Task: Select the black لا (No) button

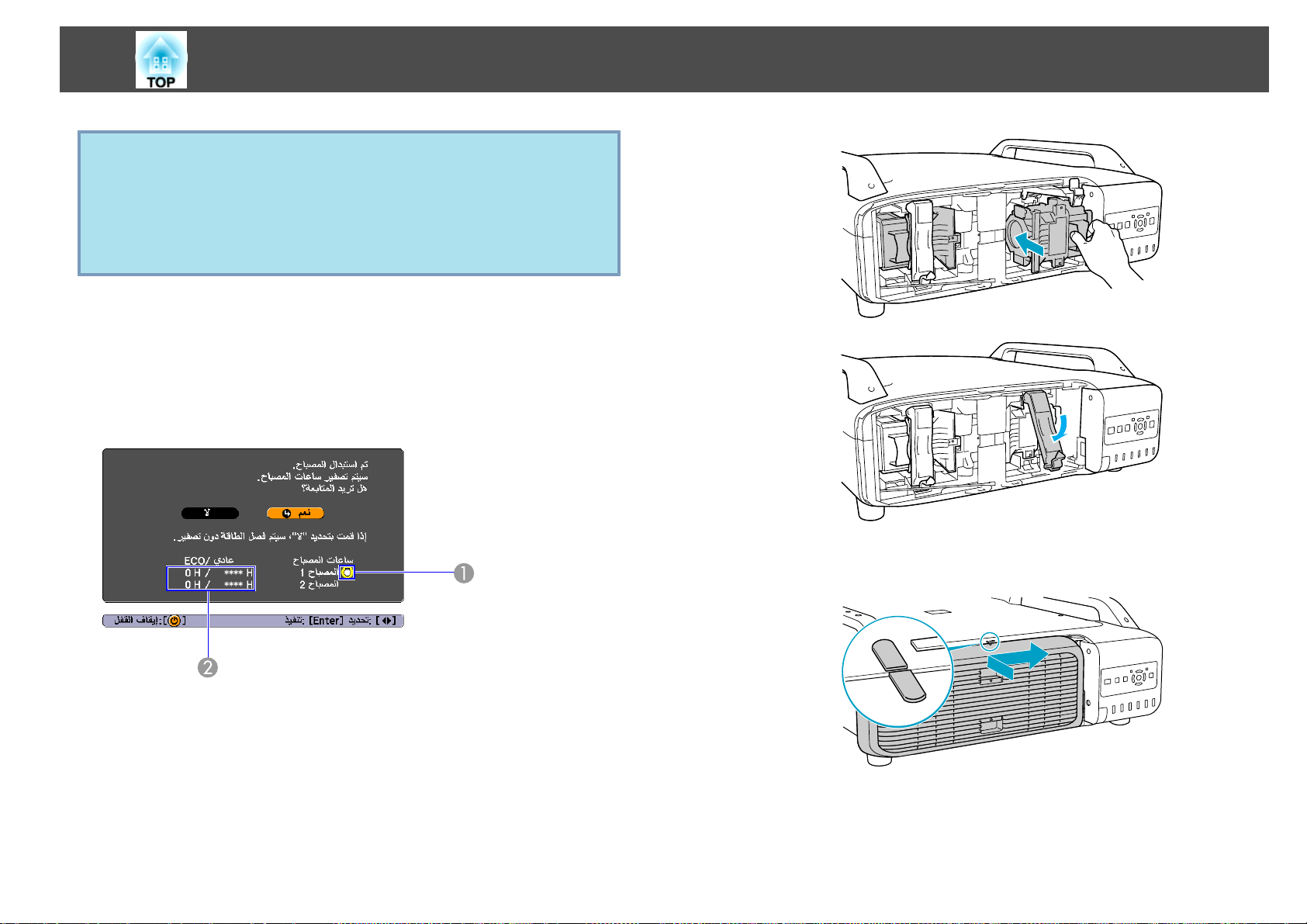Action: (x=209, y=513)
